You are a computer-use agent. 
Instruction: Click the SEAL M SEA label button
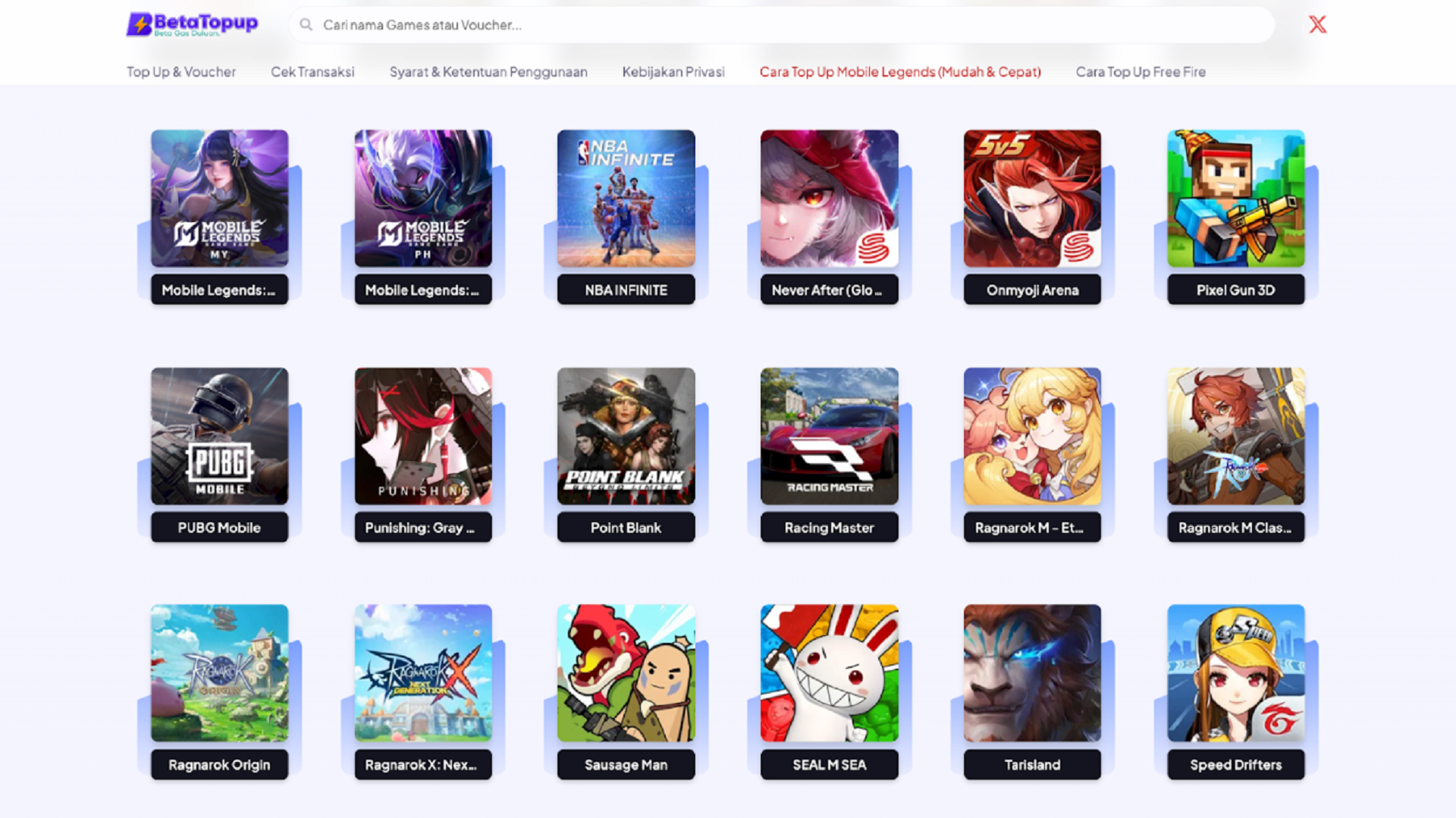click(x=829, y=765)
